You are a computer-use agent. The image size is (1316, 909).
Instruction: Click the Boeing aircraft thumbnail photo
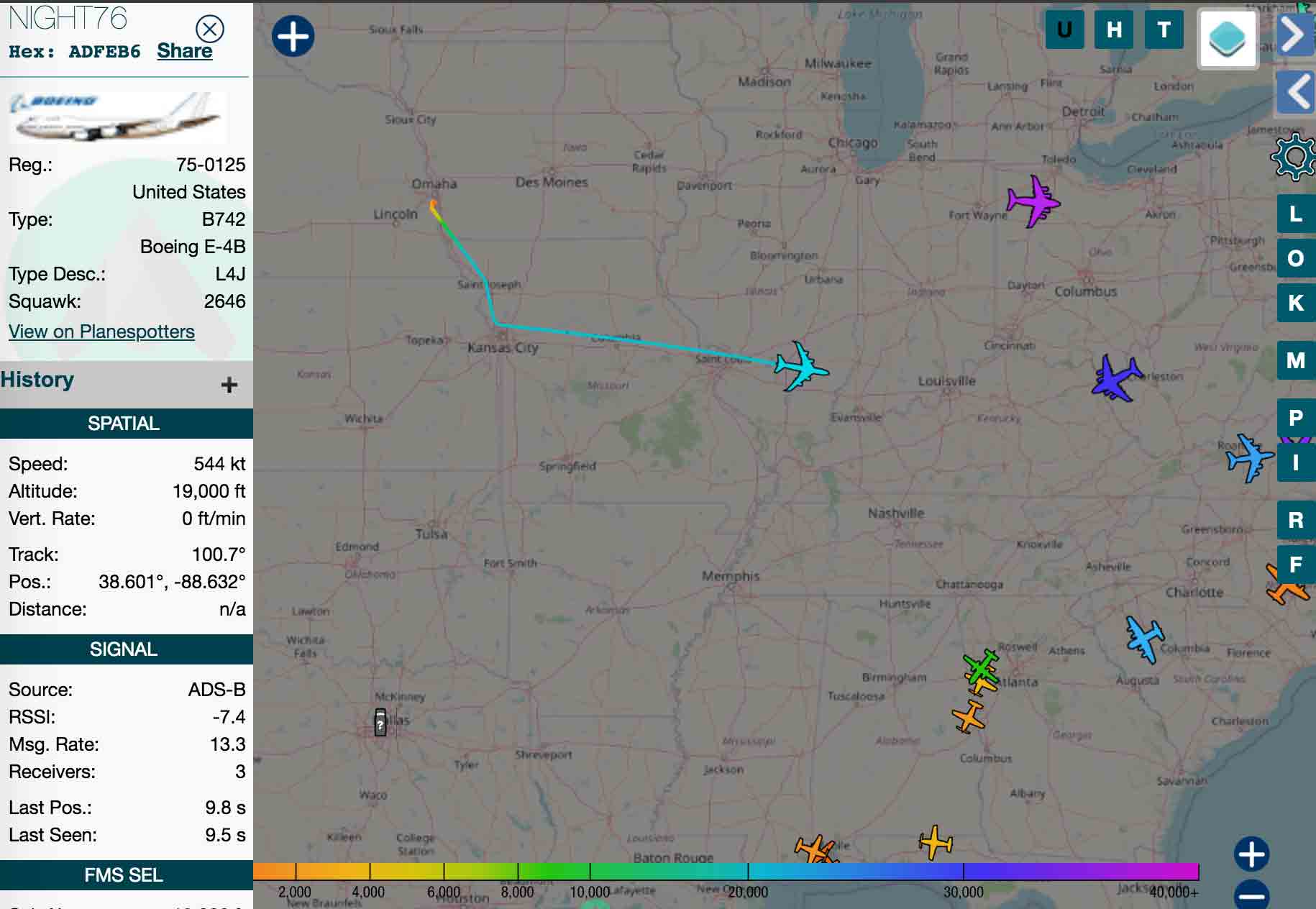coord(118,117)
